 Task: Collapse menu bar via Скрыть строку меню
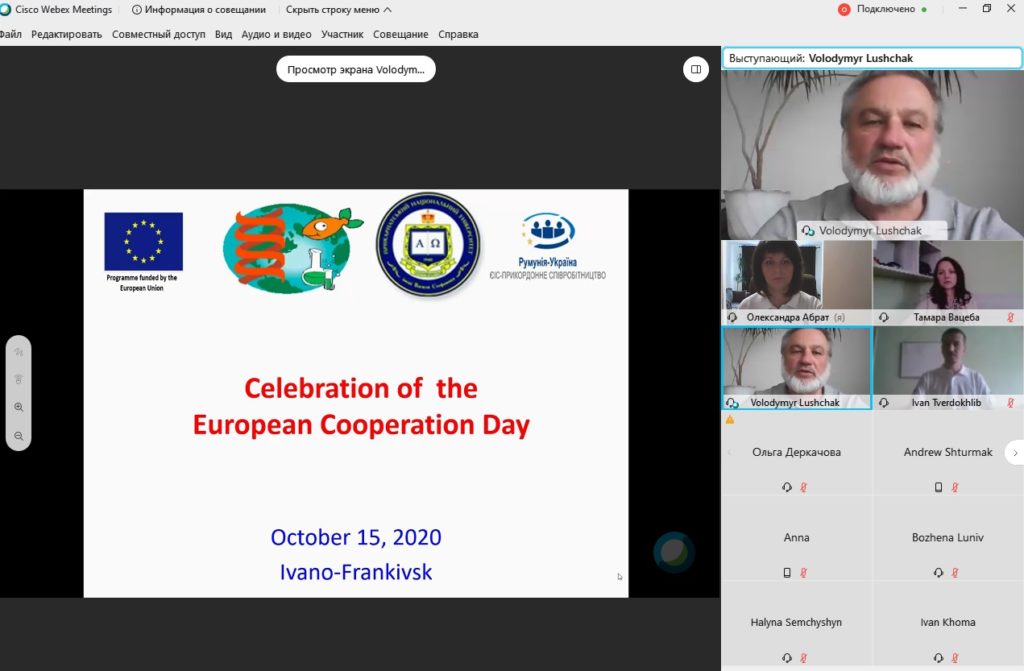pyautogui.click(x=338, y=9)
